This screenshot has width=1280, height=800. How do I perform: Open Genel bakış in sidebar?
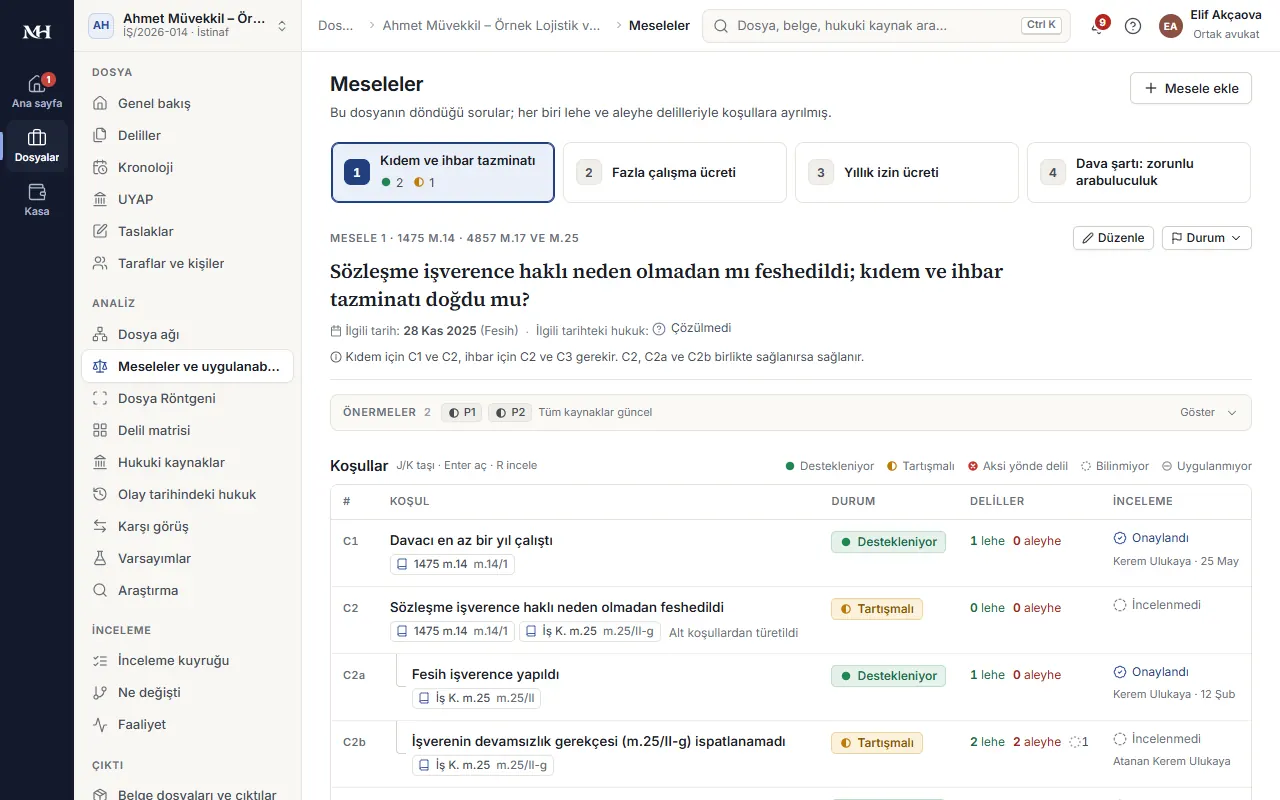tap(188, 103)
